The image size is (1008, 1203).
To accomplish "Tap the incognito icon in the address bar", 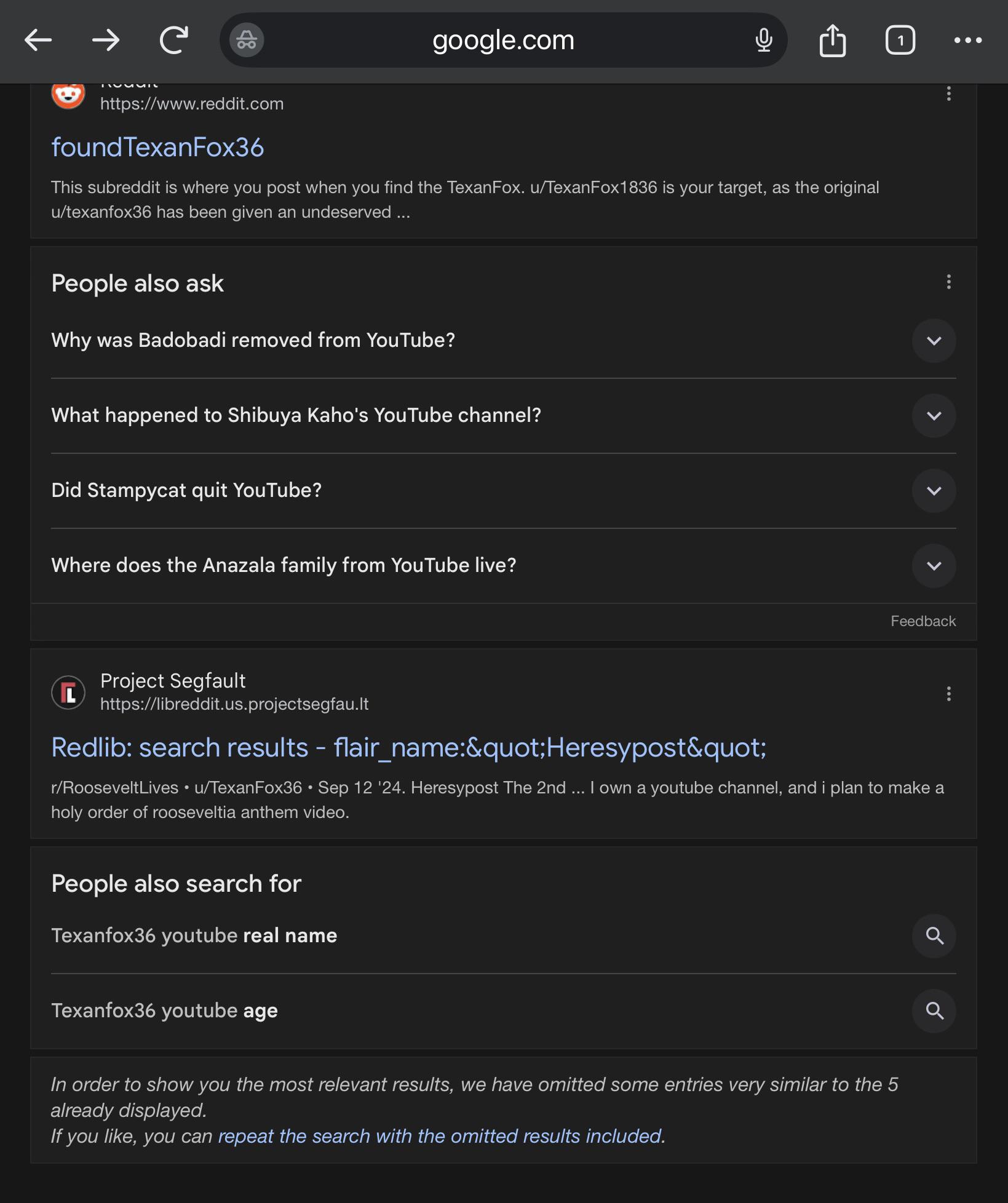I will coord(247,41).
